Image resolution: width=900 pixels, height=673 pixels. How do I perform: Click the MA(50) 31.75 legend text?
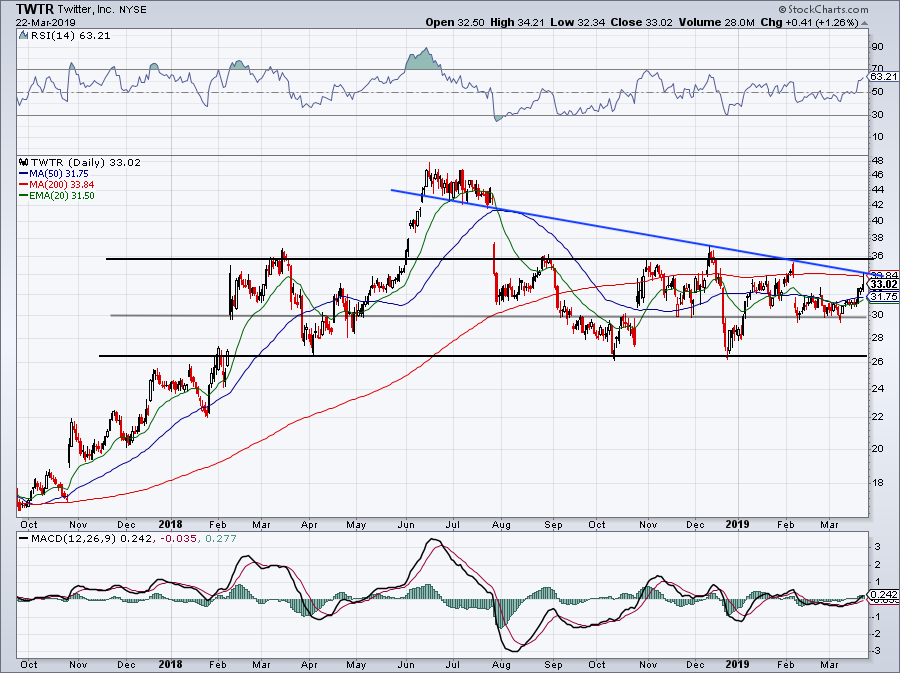coord(59,173)
